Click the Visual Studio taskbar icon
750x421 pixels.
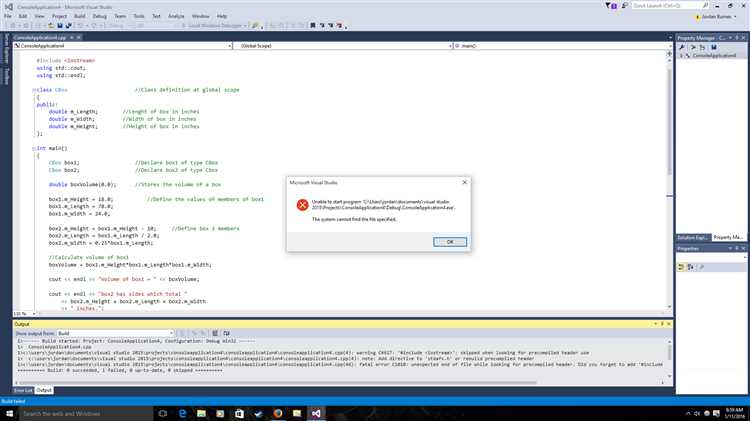point(316,413)
